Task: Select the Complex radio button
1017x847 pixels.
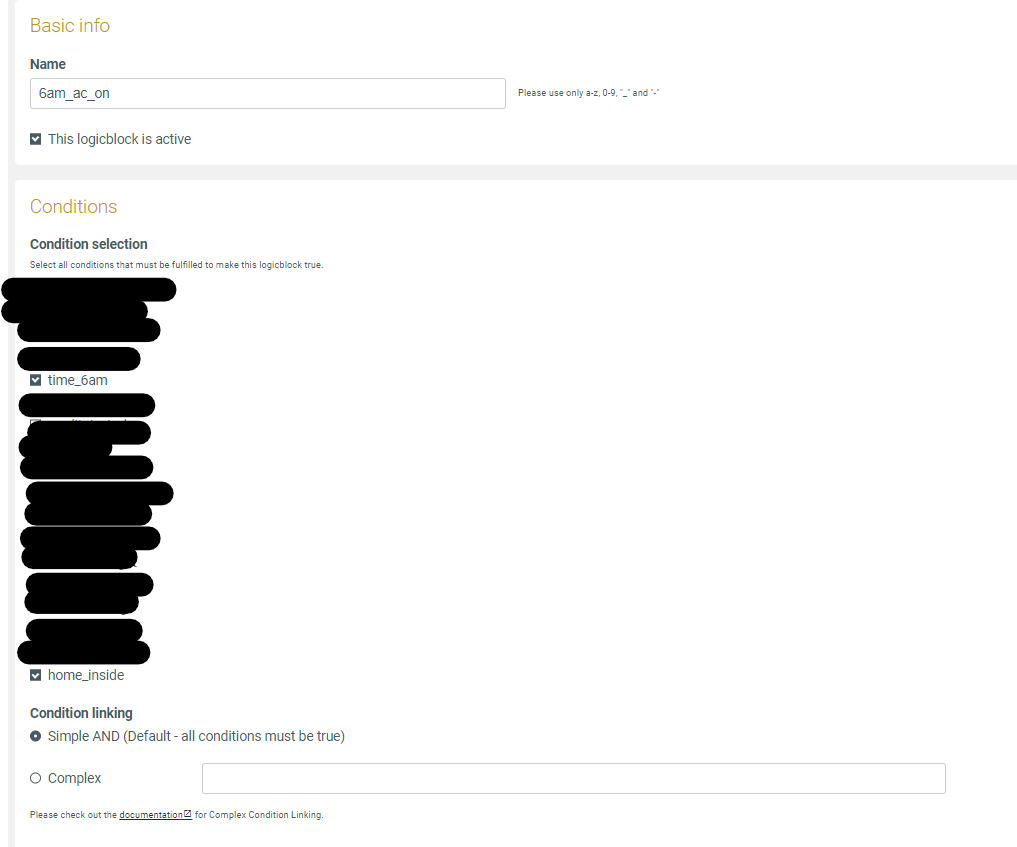Action: coord(36,778)
